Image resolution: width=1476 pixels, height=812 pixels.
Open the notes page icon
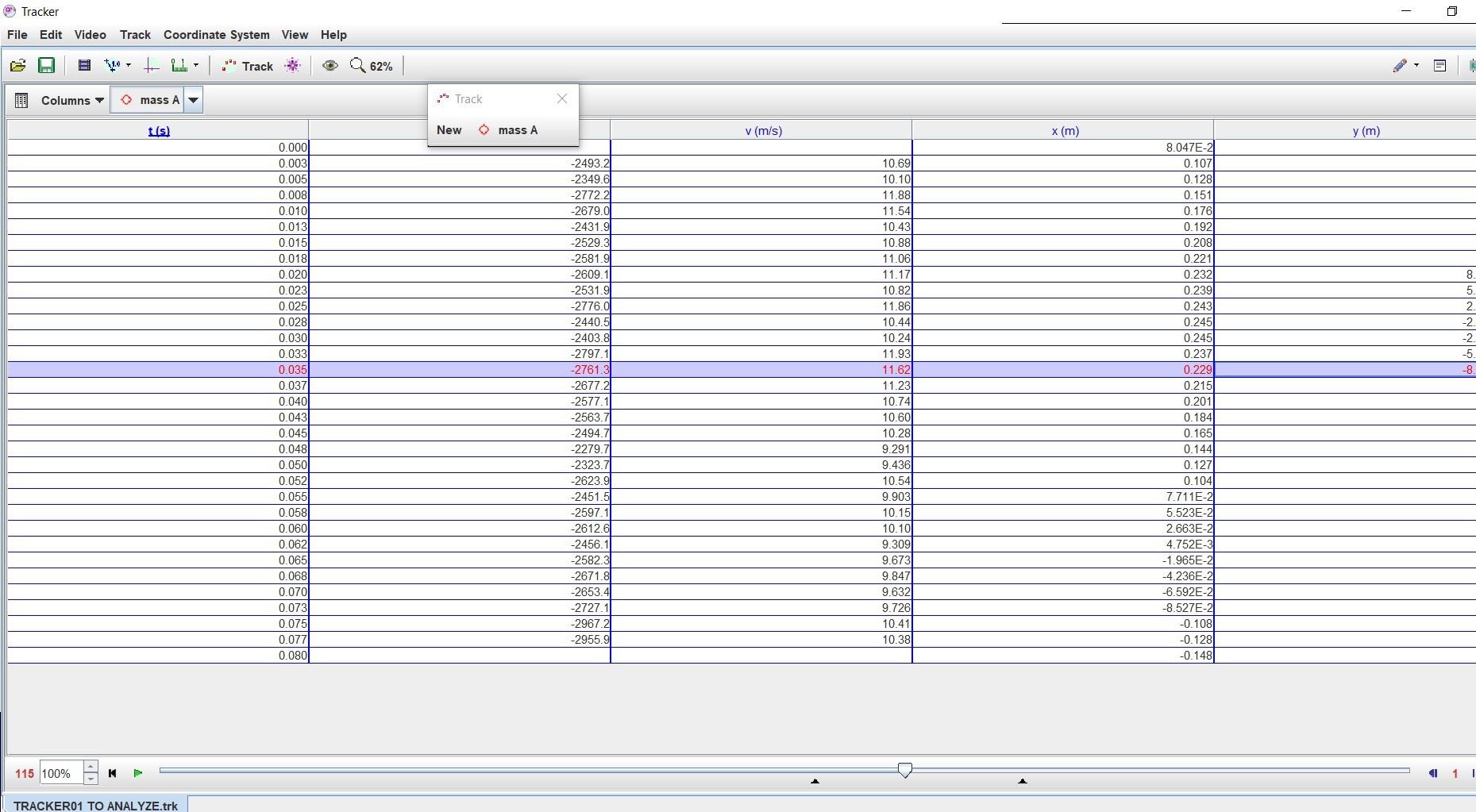(x=1440, y=66)
